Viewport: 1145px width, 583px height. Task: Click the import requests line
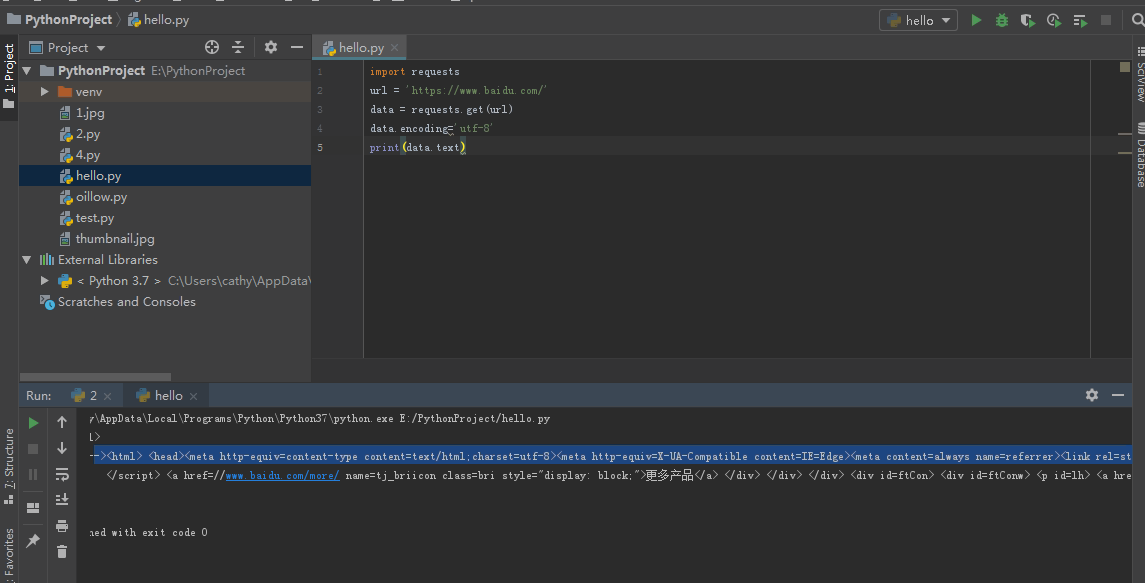click(x=414, y=72)
